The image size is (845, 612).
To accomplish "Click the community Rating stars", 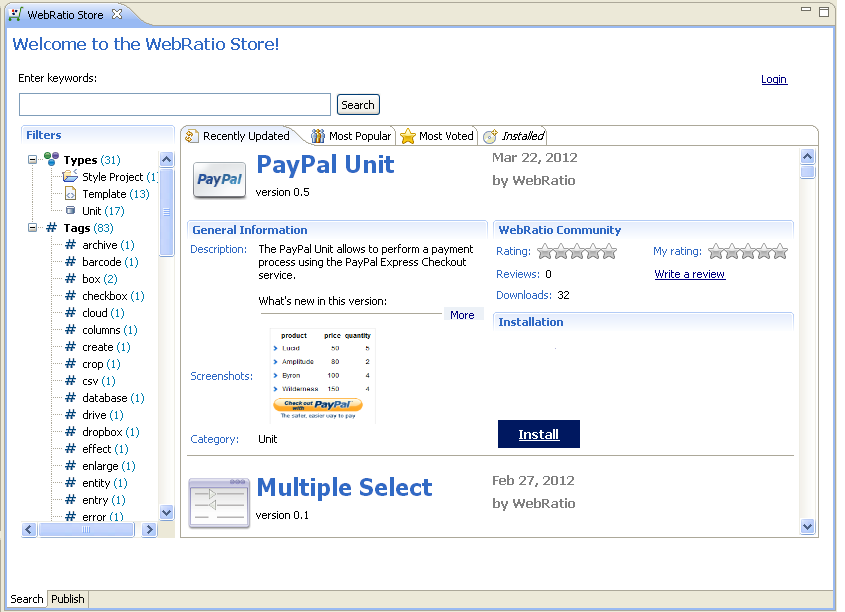I will (577, 251).
